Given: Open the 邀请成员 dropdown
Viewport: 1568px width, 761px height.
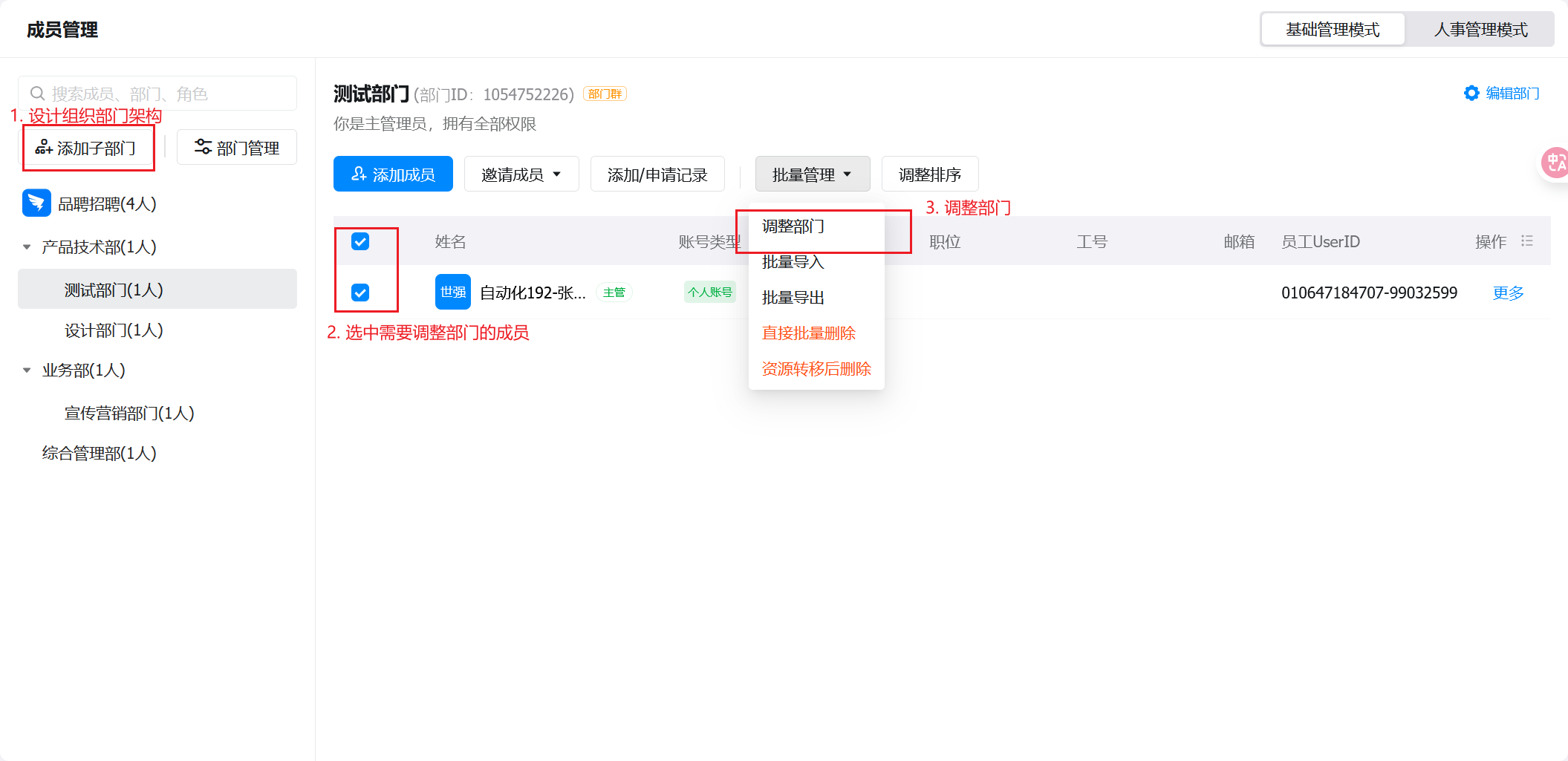Looking at the screenshot, I should click(521, 174).
